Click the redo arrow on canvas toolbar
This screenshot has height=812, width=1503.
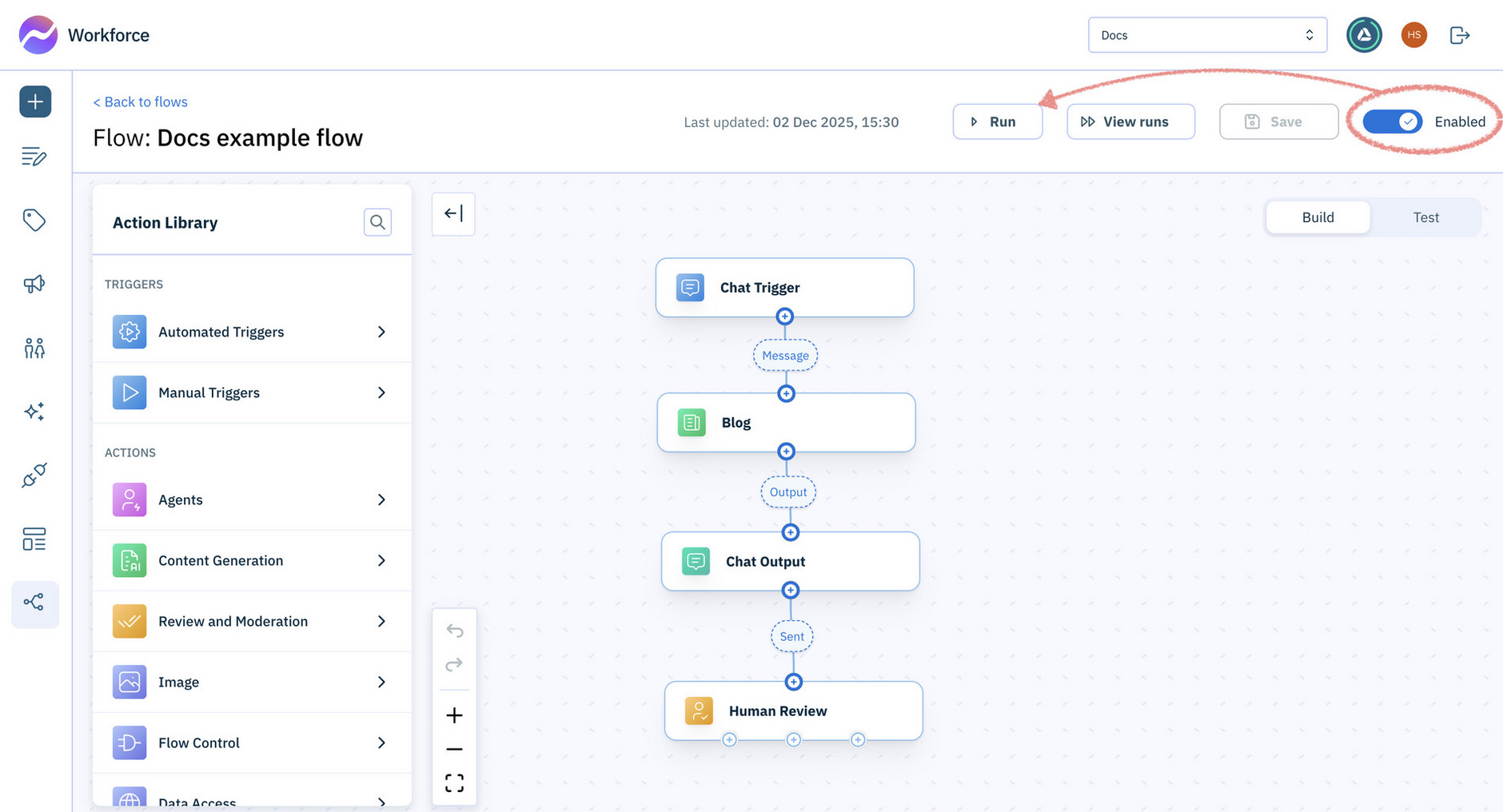coord(454,665)
